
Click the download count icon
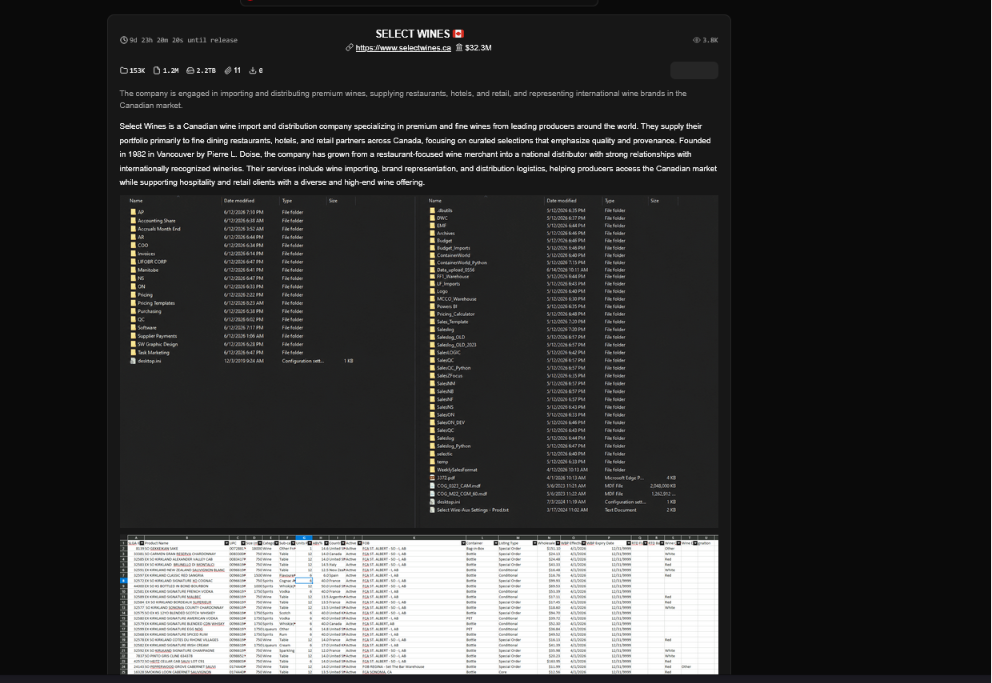click(252, 71)
